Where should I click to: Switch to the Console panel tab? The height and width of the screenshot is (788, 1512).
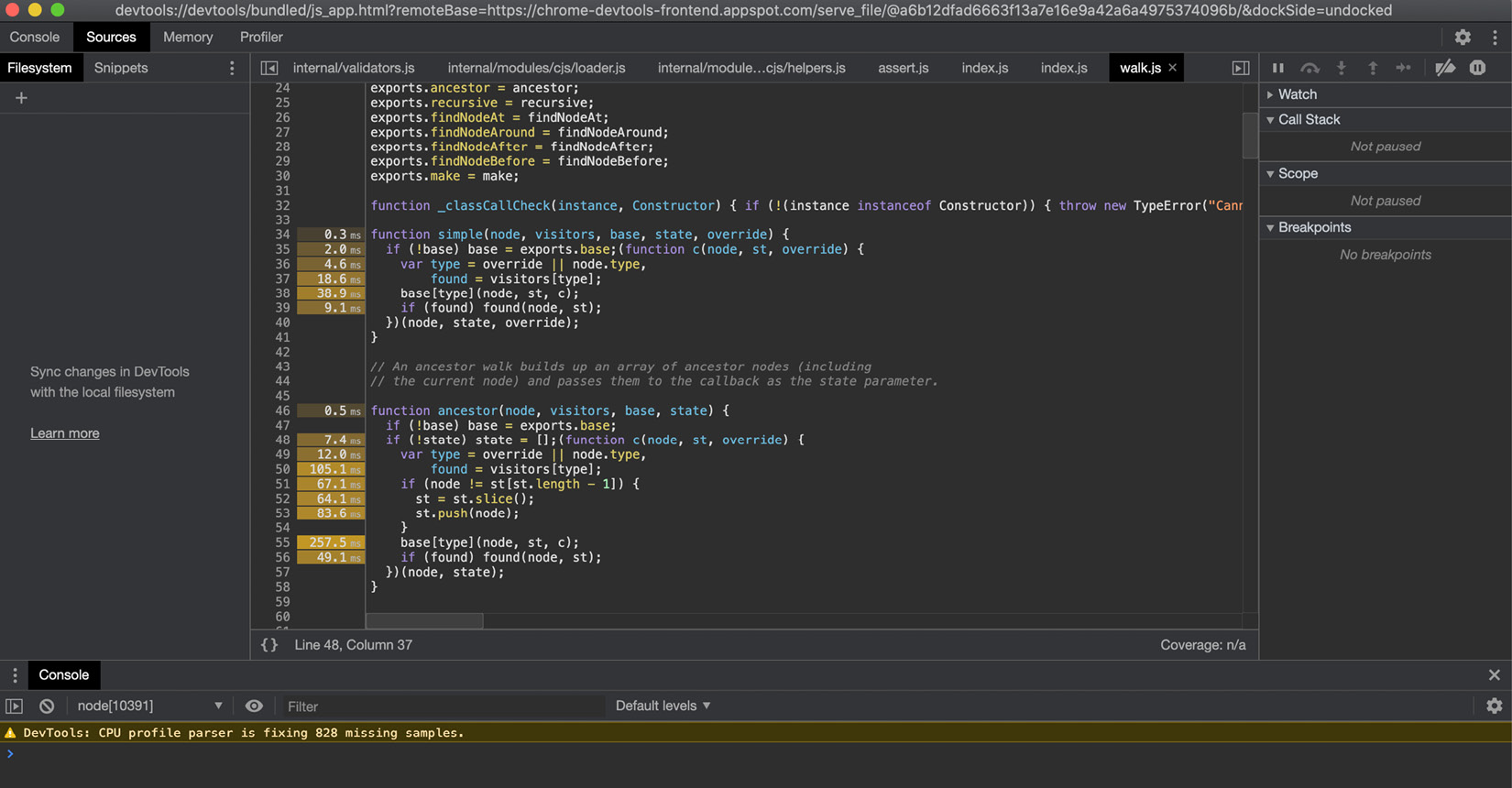35,38
